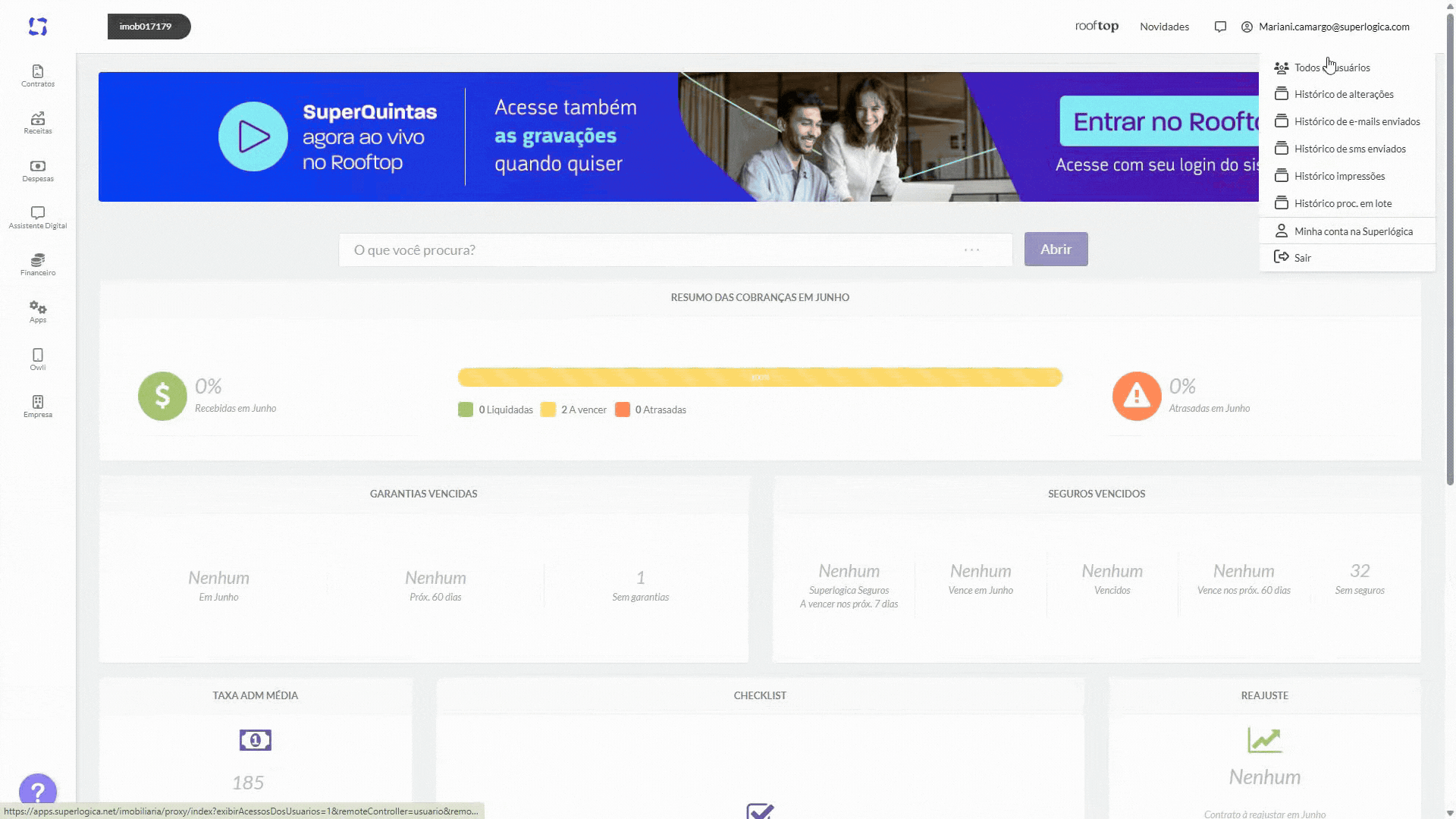
Task: Click the green dollar sign icon
Action: [162, 396]
